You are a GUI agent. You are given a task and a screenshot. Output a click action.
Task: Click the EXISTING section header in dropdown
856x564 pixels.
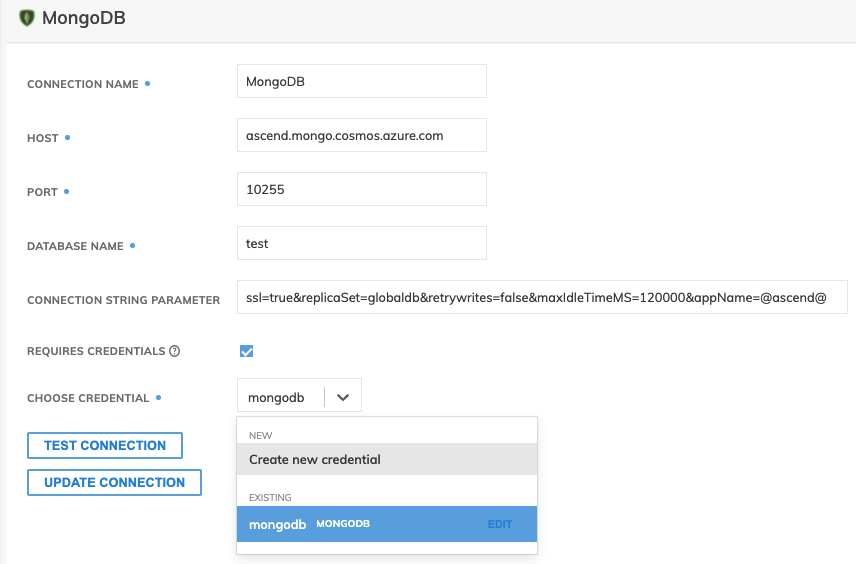(x=270, y=497)
